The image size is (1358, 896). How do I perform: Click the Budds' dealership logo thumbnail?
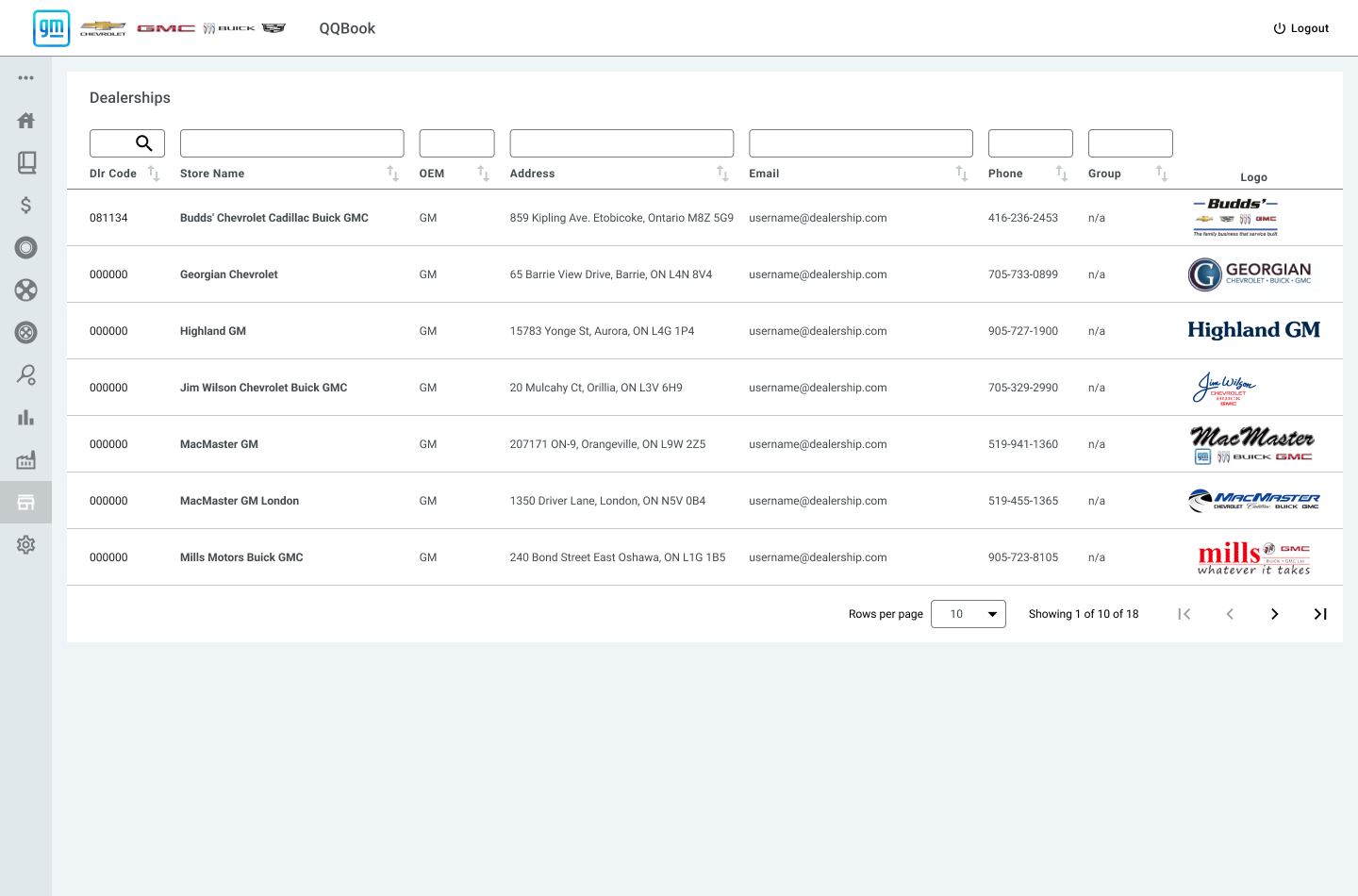point(1235,218)
